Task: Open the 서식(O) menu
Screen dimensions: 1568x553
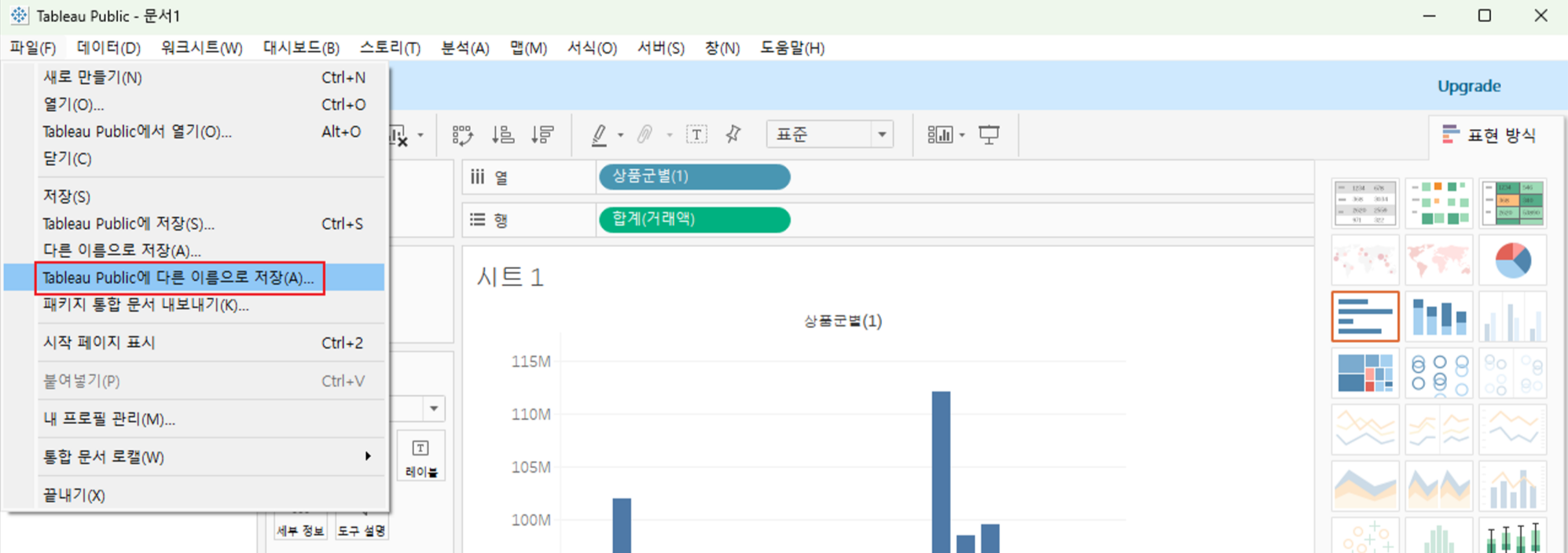Action: point(592,48)
